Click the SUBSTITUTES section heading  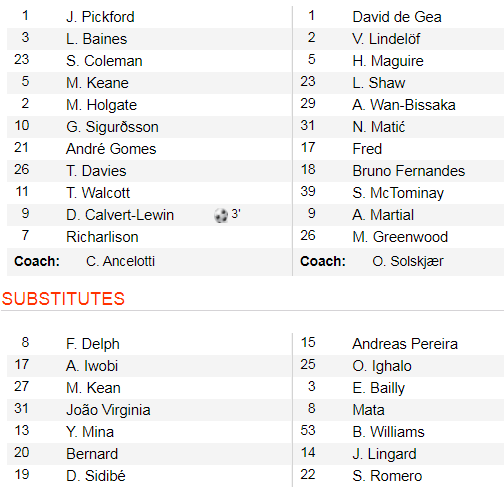63,299
